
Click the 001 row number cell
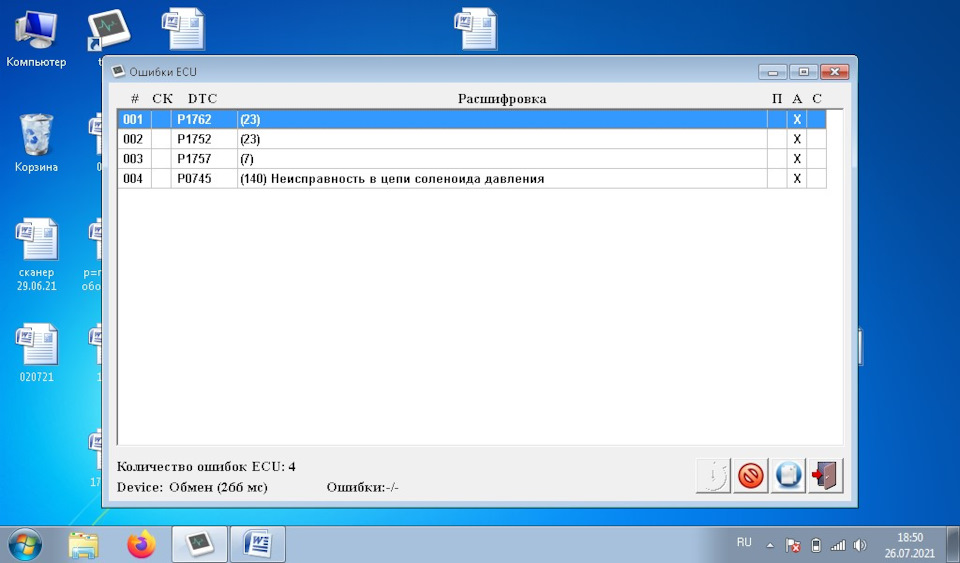133,119
